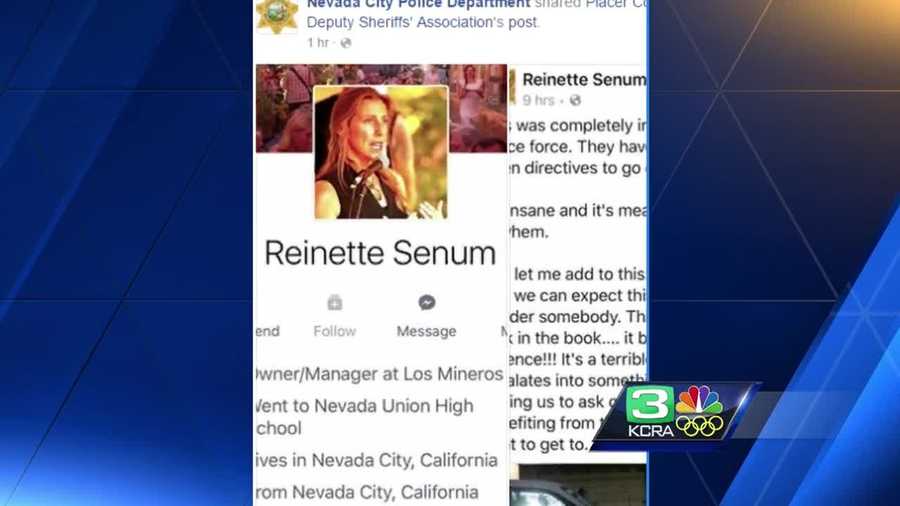Viewport: 900px width, 506px height.
Task: Click Lives in Nevada City, California
Action: pyautogui.click(x=377, y=460)
